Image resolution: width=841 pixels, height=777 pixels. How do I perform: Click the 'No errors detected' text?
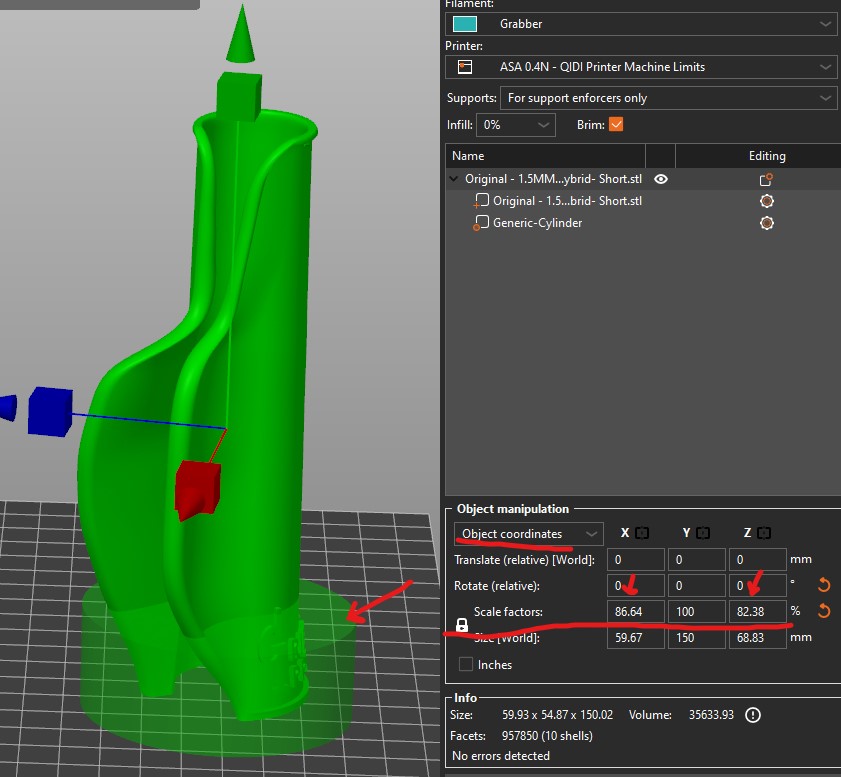pos(501,756)
